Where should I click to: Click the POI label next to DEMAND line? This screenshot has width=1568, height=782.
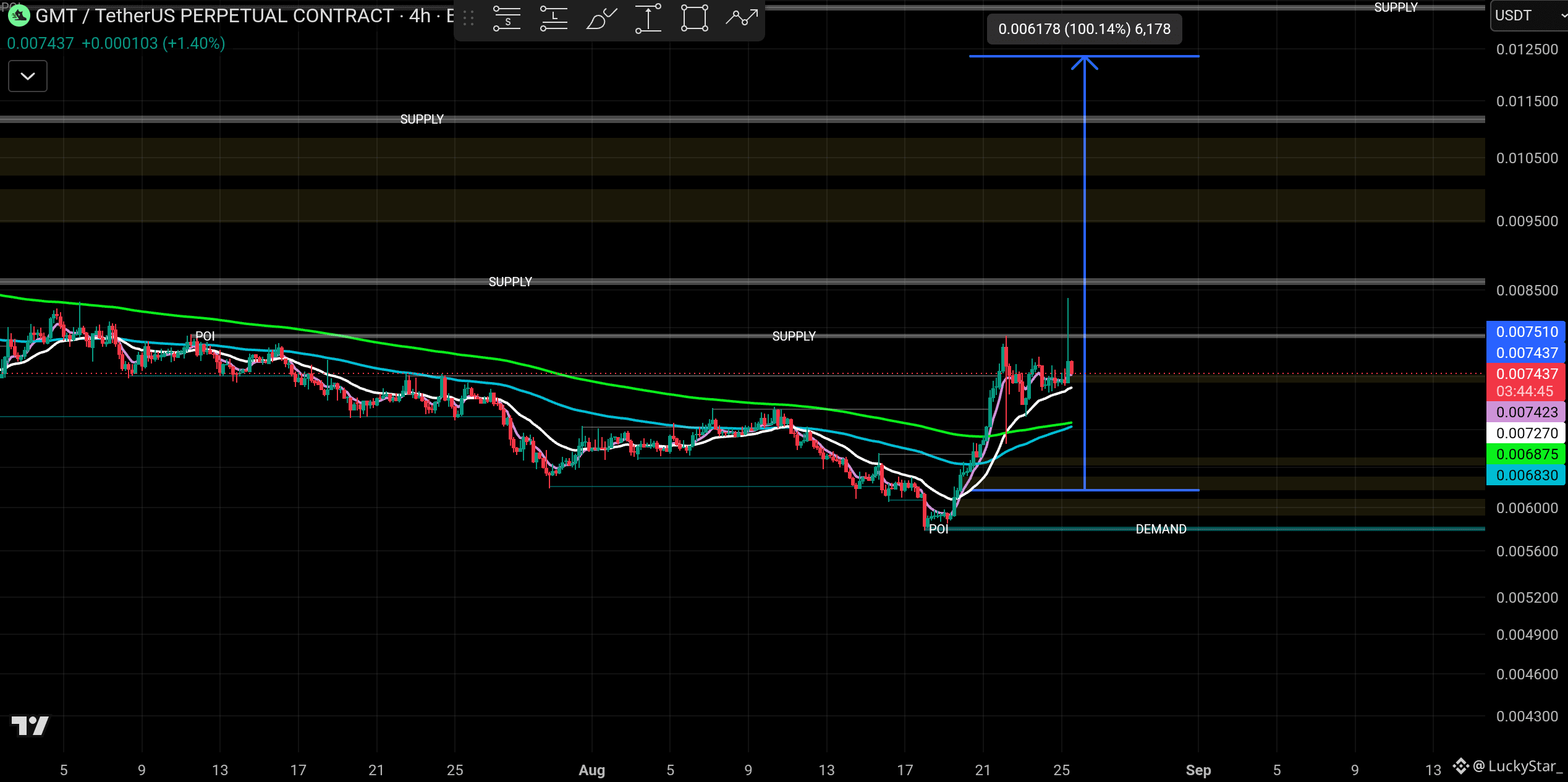pos(938,529)
